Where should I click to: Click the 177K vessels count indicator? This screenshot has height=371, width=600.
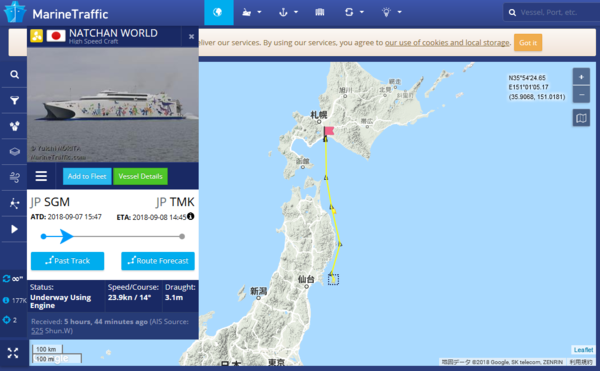click(15, 301)
